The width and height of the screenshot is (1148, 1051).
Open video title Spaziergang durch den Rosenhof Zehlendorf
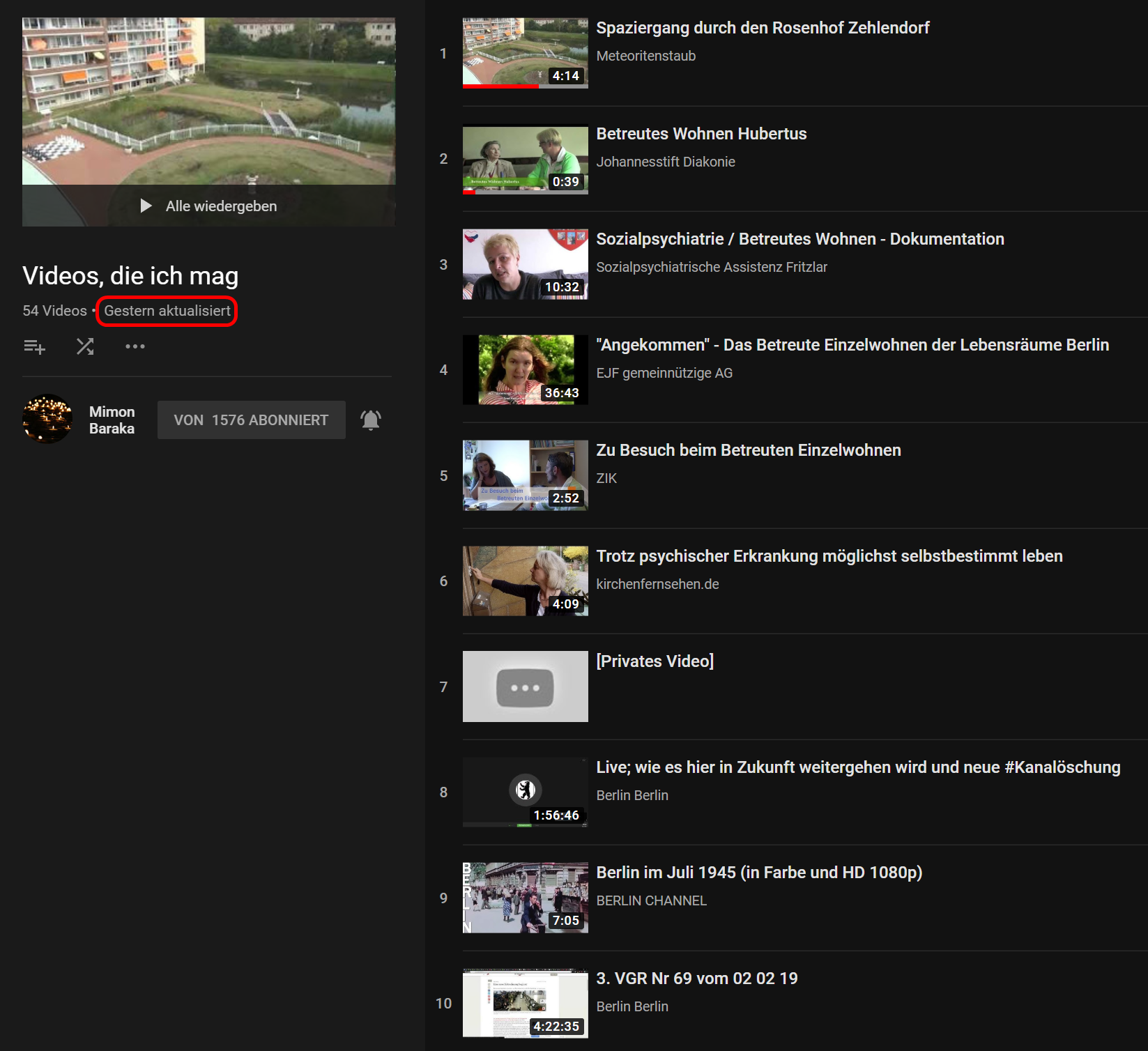coord(763,28)
